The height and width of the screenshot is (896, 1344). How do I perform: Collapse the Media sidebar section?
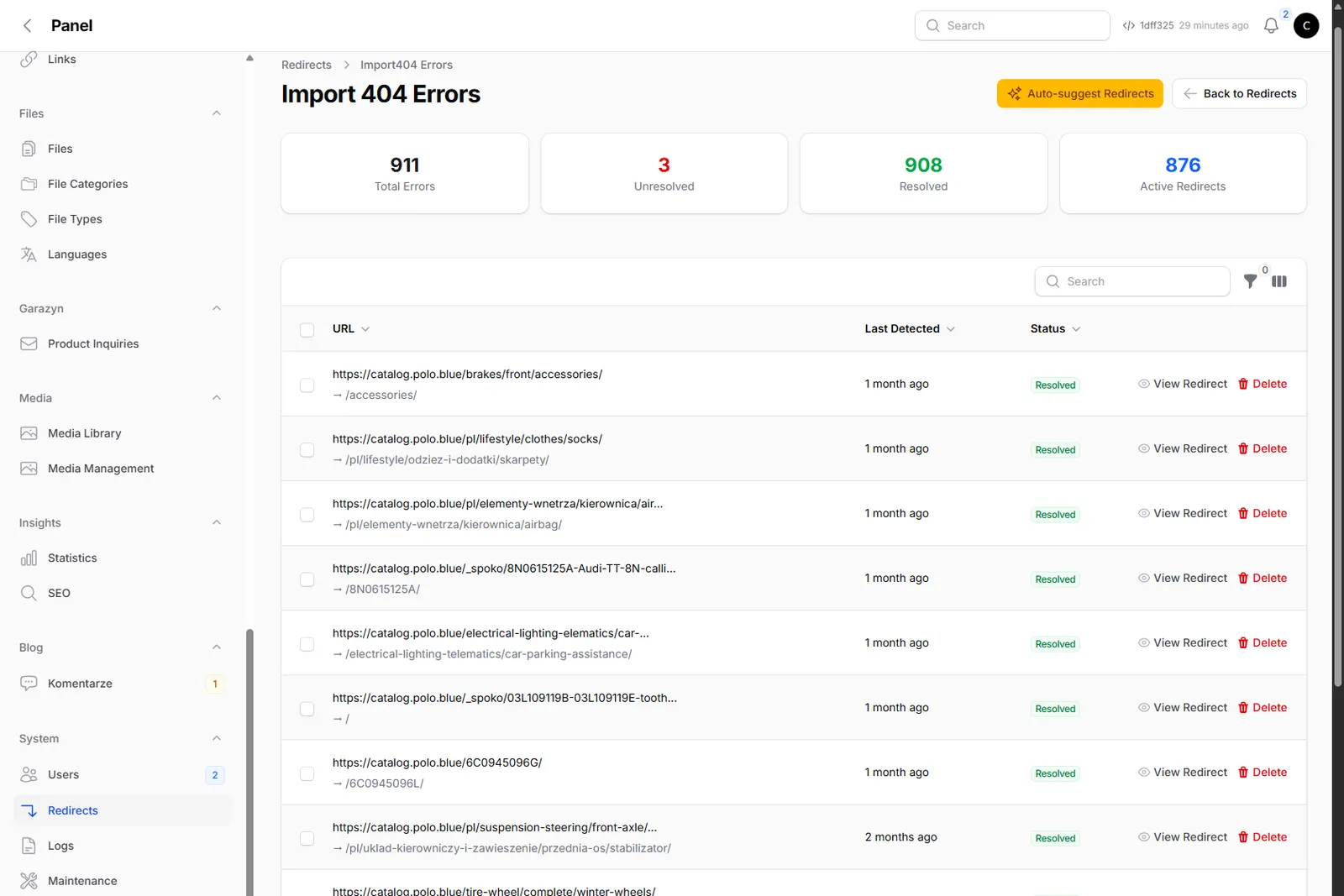pyautogui.click(x=217, y=398)
